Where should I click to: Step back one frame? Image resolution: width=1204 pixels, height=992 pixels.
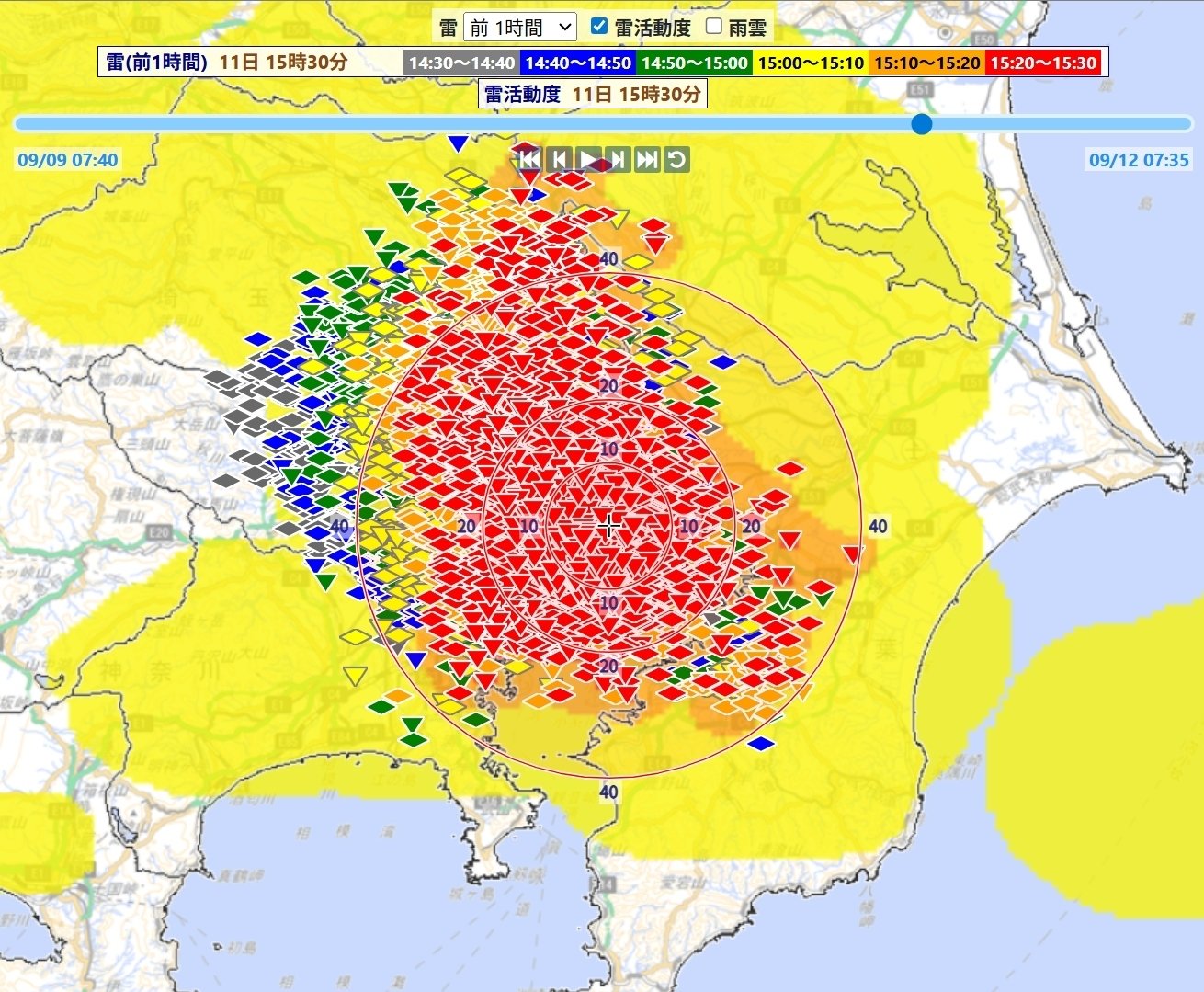[x=559, y=159]
